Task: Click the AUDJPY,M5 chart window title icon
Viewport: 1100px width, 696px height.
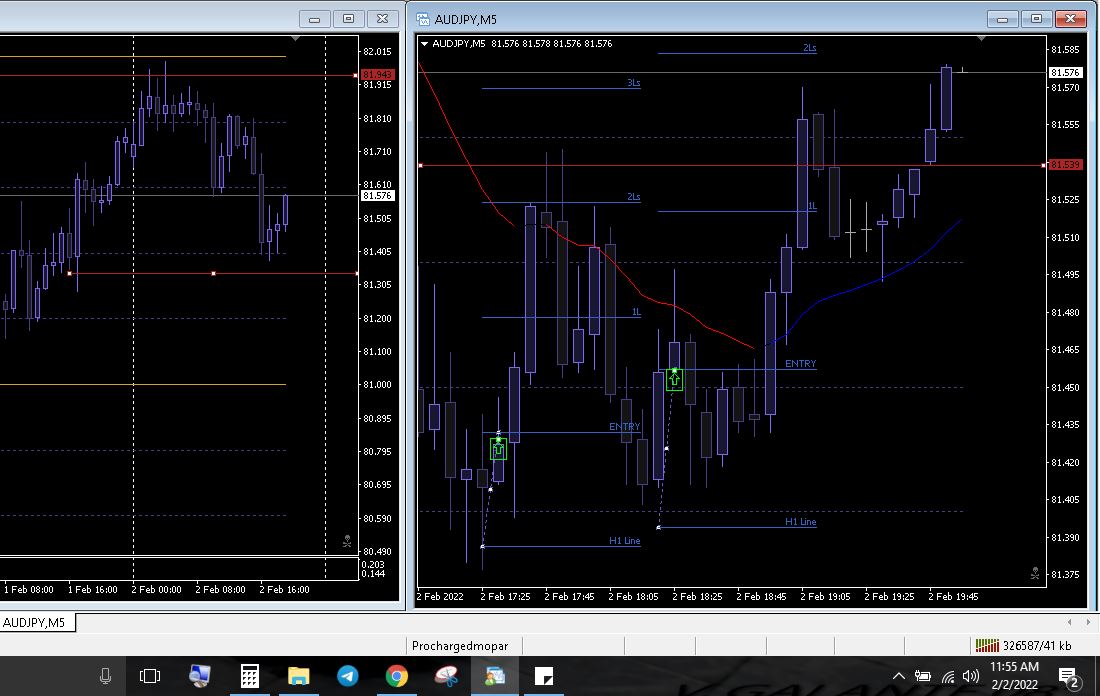Action: (423, 18)
